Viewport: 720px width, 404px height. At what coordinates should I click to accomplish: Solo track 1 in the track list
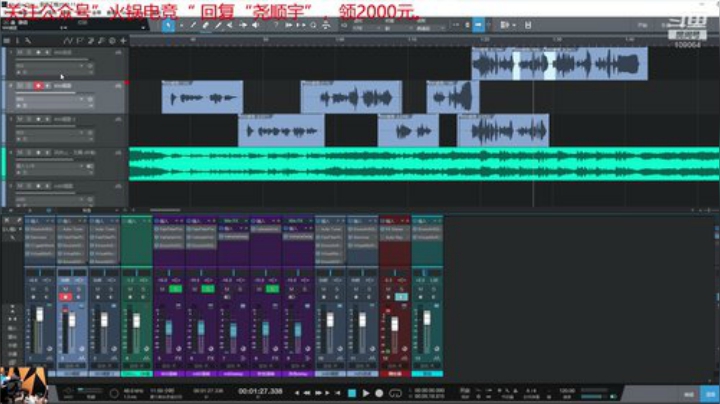click(x=29, y=52)
